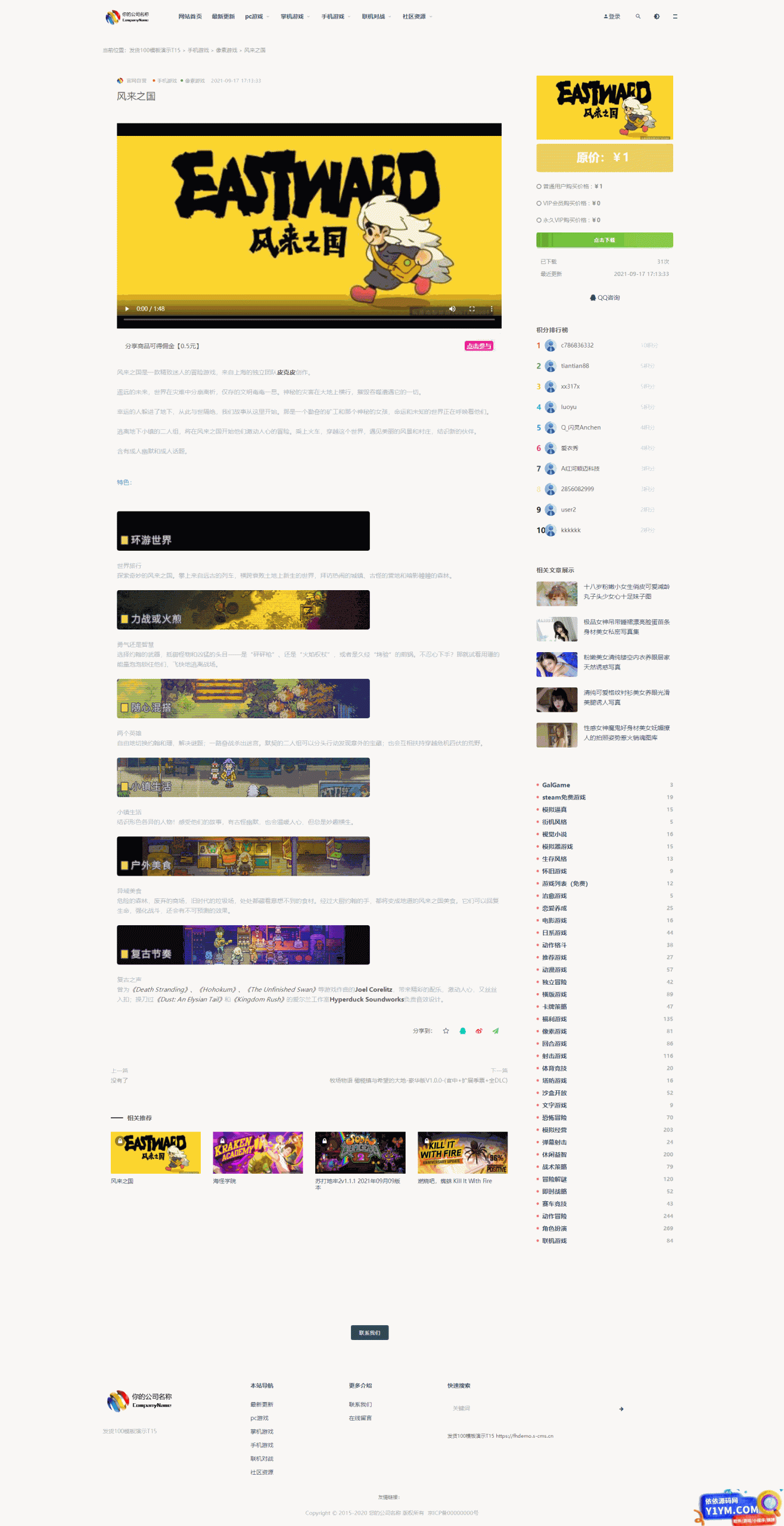The height and width of the screenshot is (1526, 784).
Task: Open the hamburger menu icon at top right
Action: [x=675, y=17]
